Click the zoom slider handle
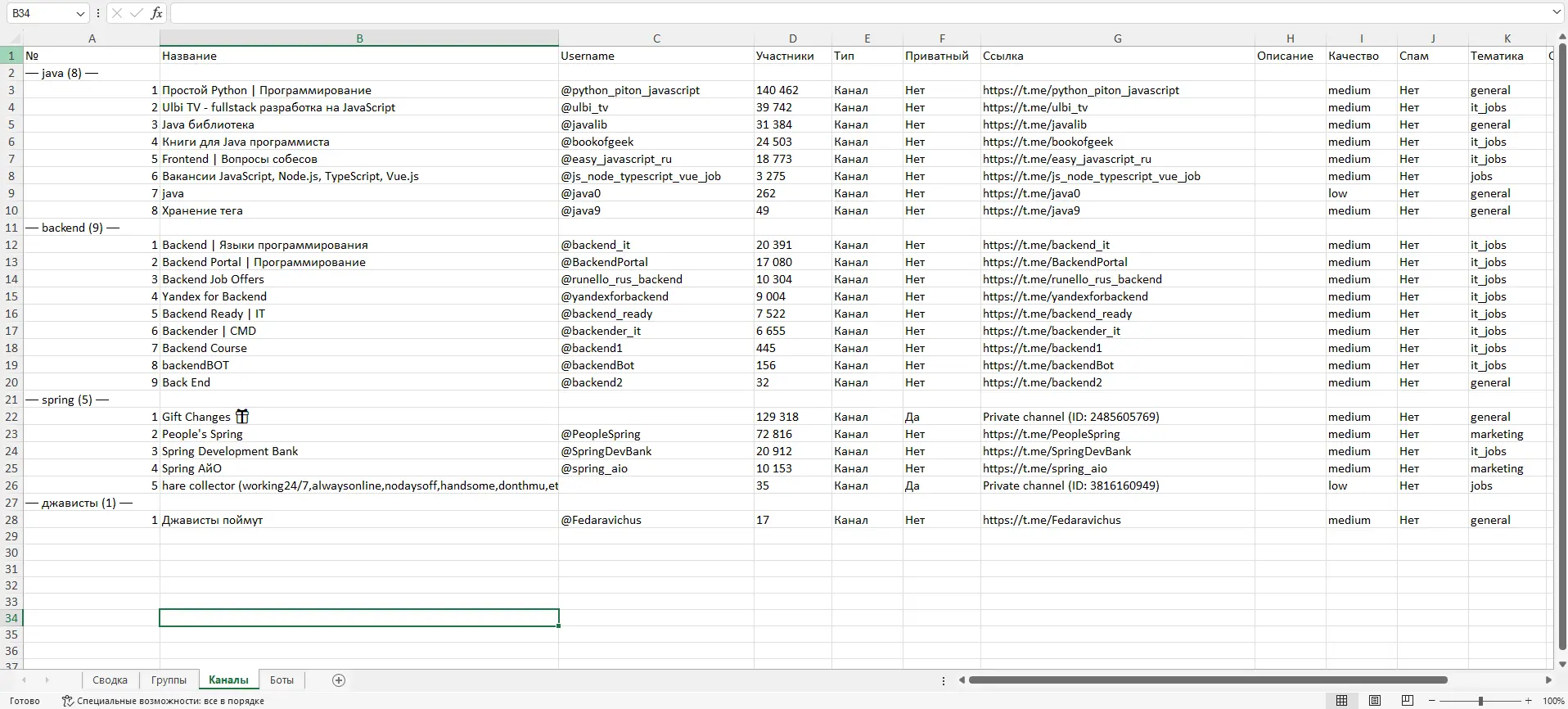Viewport: 1568px width, 709px height. point(1480,701)
